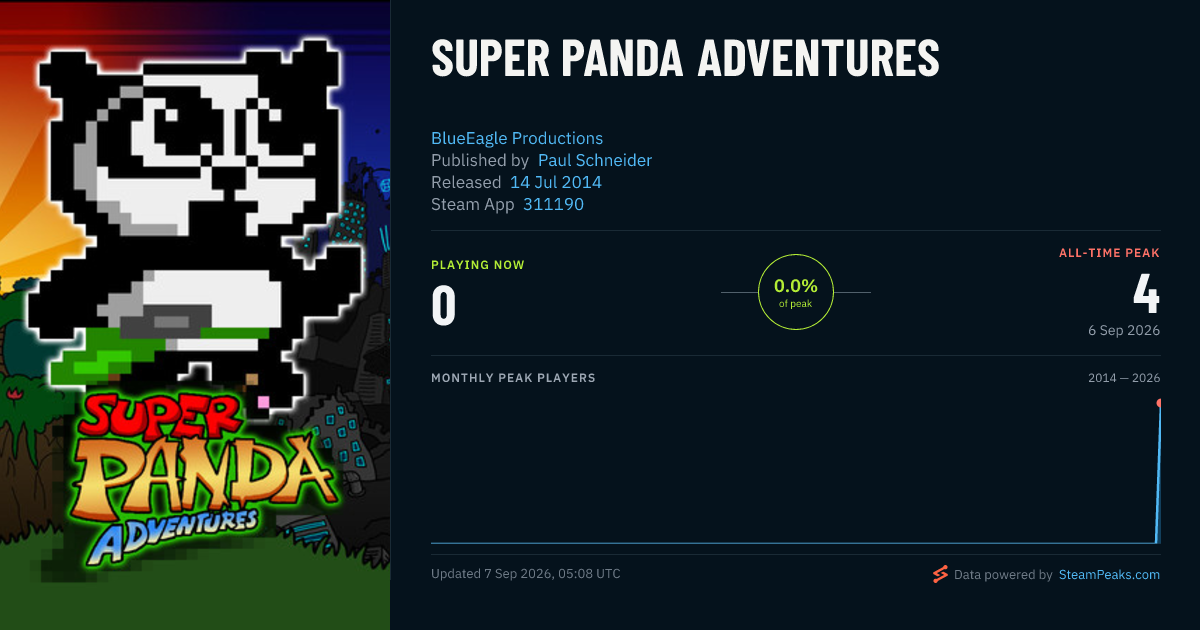Click the all-time peak value 4
The height and width of the screenshot is (630, 1200).
1146,294
